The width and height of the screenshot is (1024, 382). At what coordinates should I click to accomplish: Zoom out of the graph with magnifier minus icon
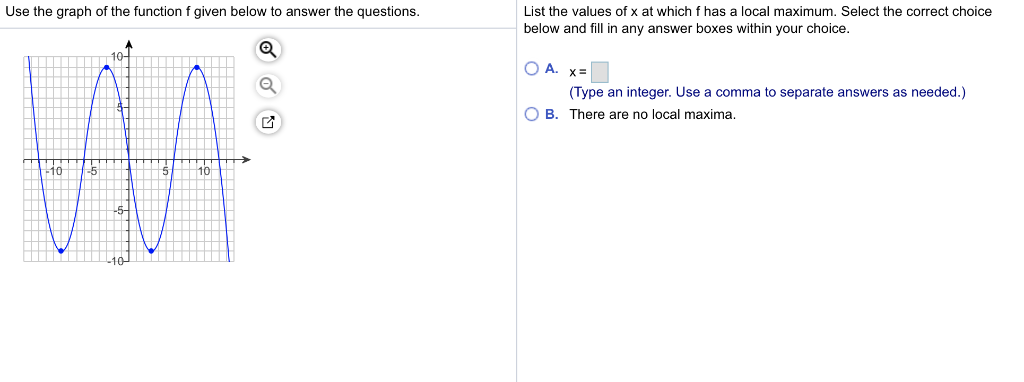pos(268,85)
